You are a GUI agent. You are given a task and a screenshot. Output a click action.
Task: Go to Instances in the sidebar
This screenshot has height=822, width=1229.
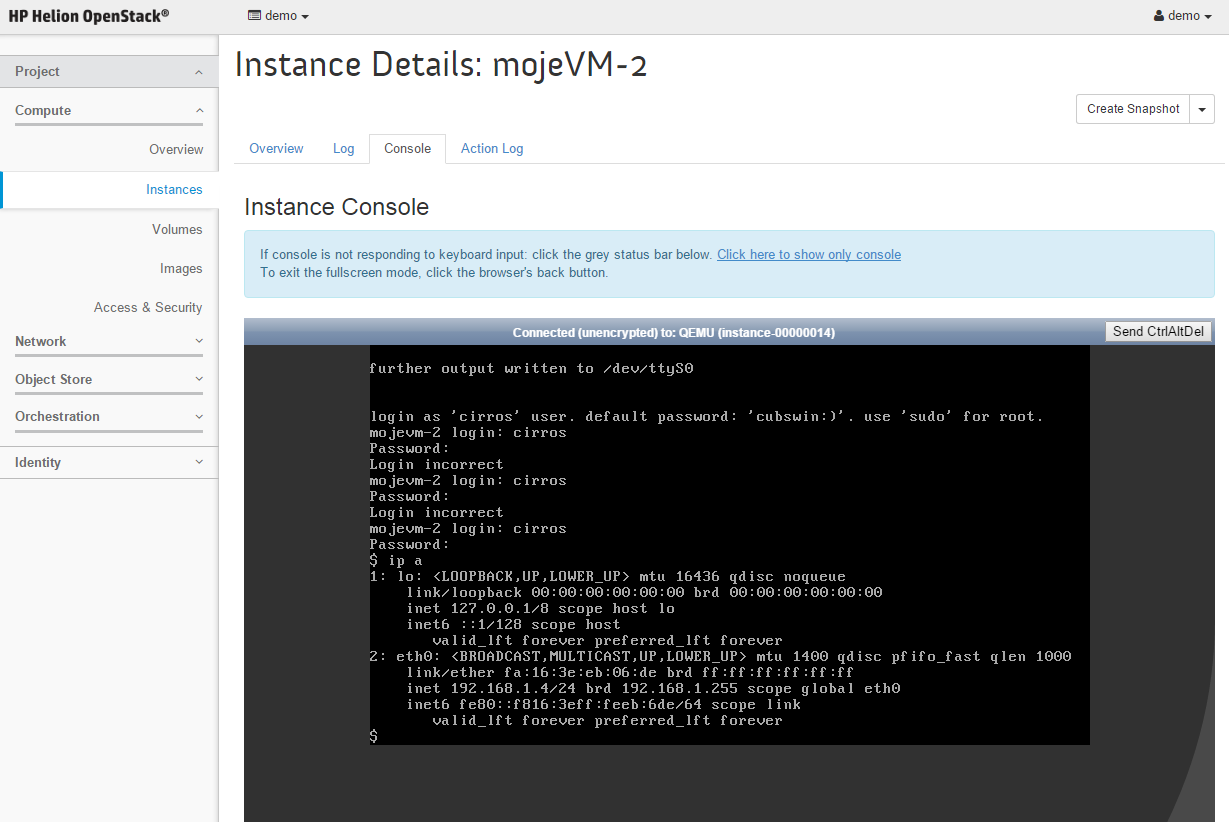(174, 190)
